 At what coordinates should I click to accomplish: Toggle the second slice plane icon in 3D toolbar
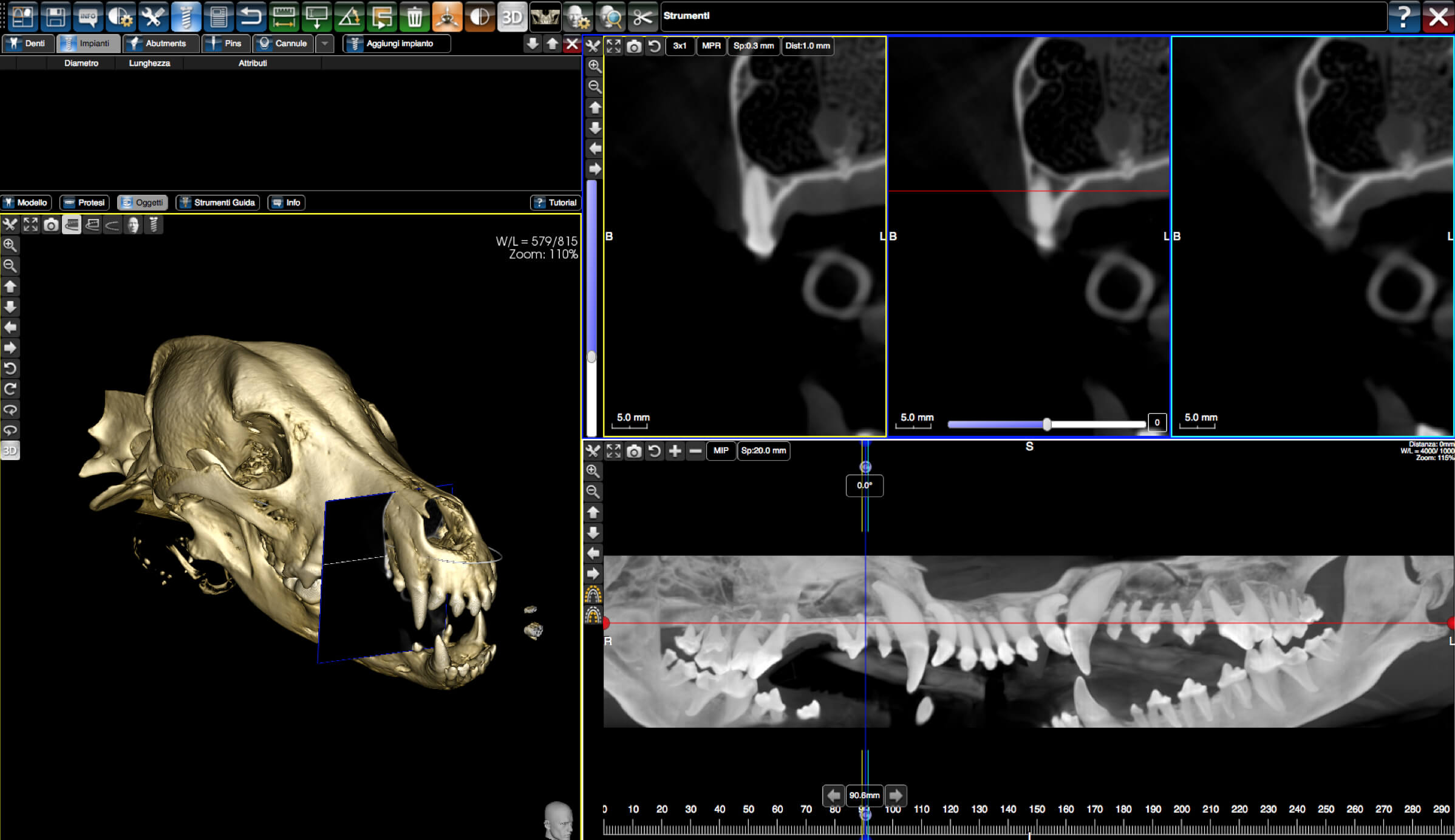(92, 225)
